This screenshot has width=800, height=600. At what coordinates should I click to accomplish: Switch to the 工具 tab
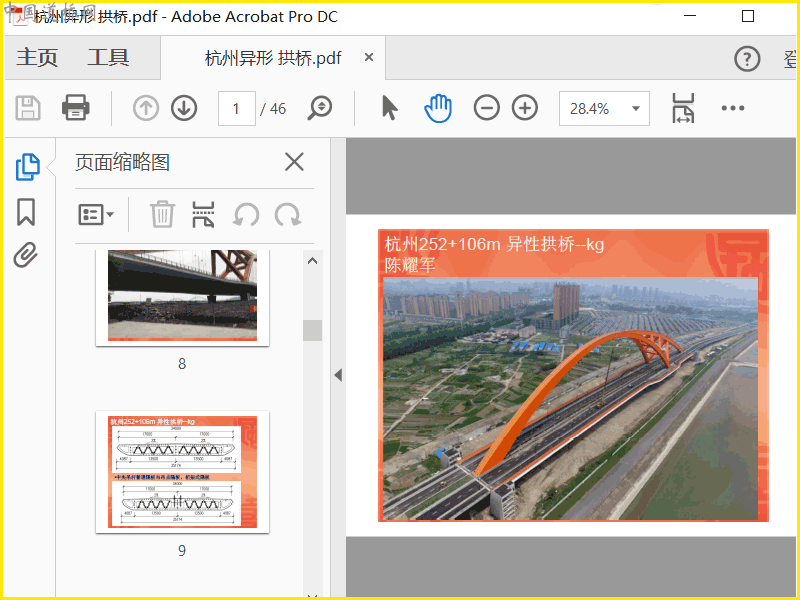(x=108, y=58)
